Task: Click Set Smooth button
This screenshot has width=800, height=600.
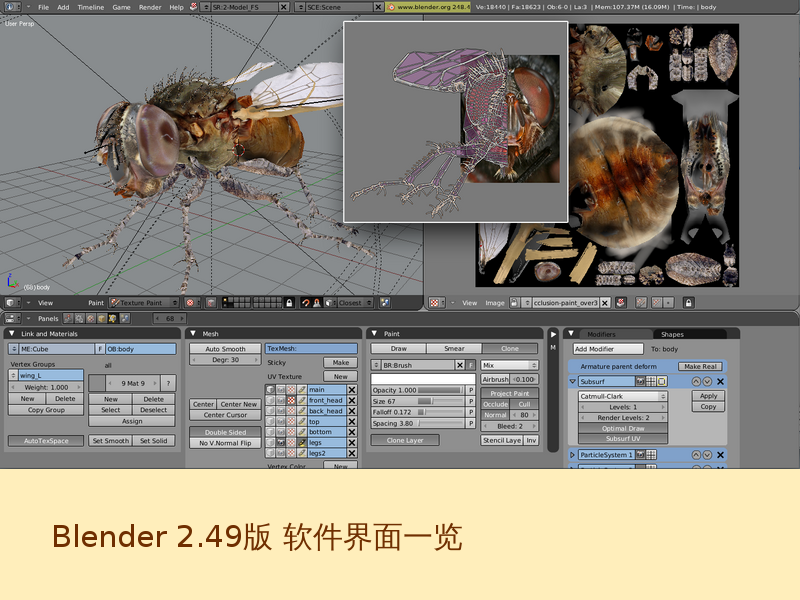Action: click(x=111, y=441)
